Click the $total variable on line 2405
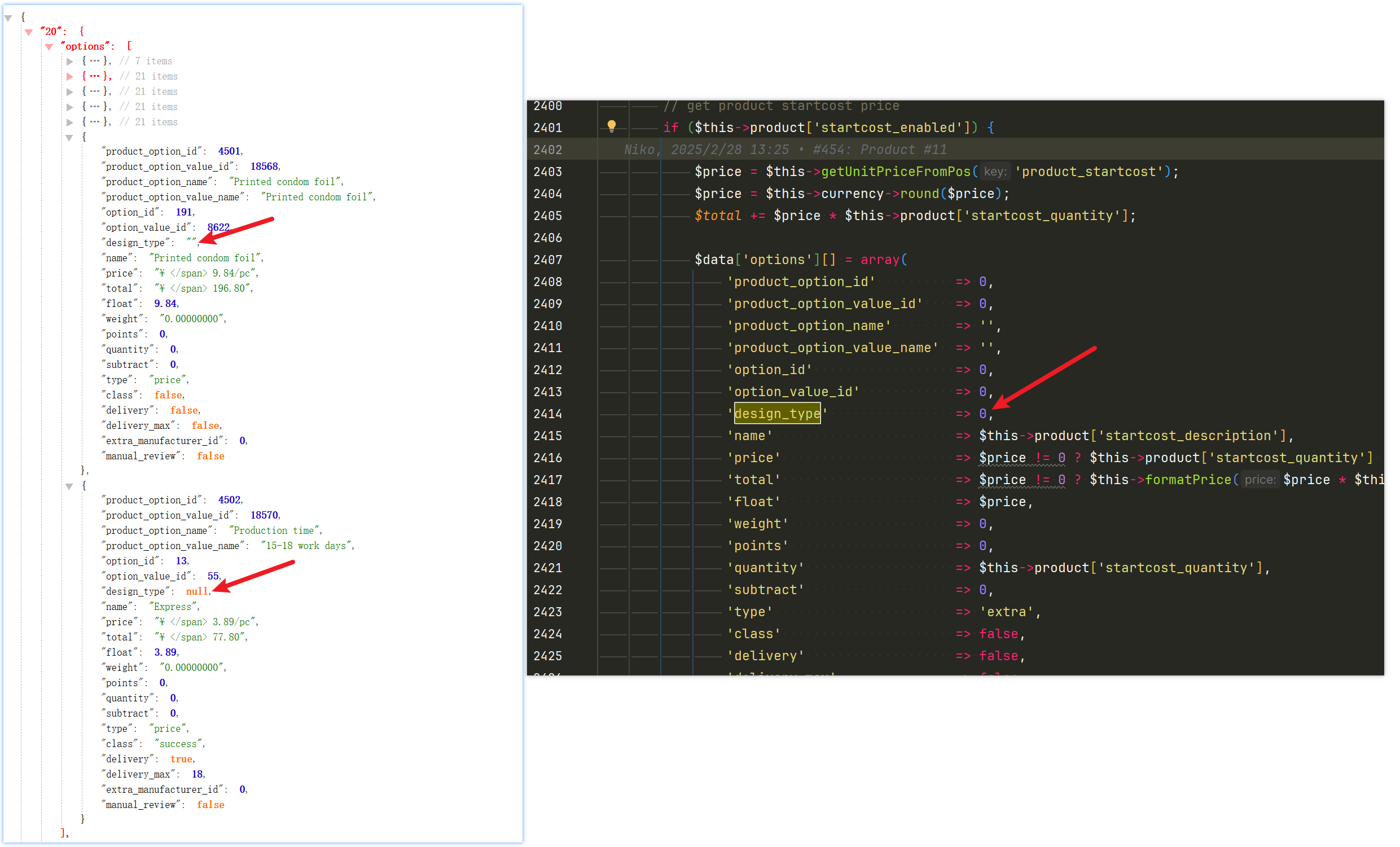Viewport: 1400px width, 847px height. tap(717, 216)
